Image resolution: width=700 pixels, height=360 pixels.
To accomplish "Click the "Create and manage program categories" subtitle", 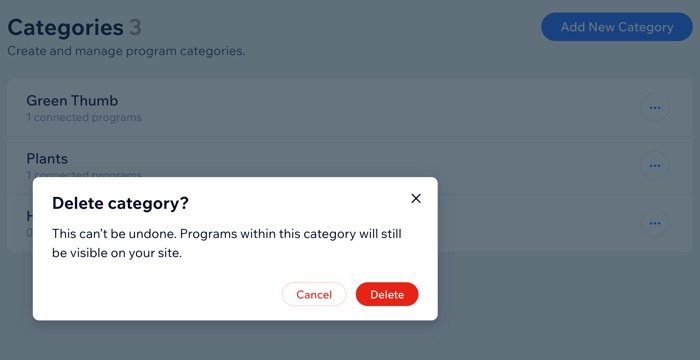I will click(126, 51).
